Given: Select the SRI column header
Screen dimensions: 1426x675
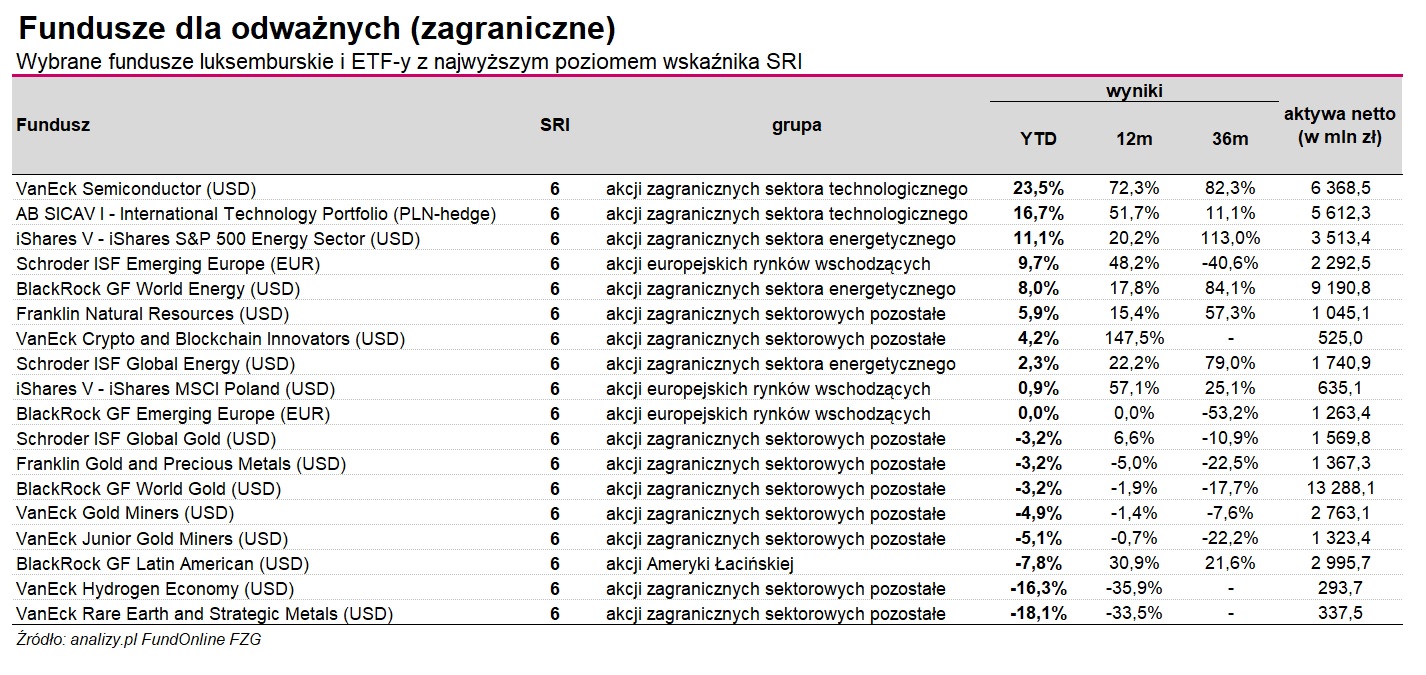Looking at the screenshot, I should coord(555,125).
